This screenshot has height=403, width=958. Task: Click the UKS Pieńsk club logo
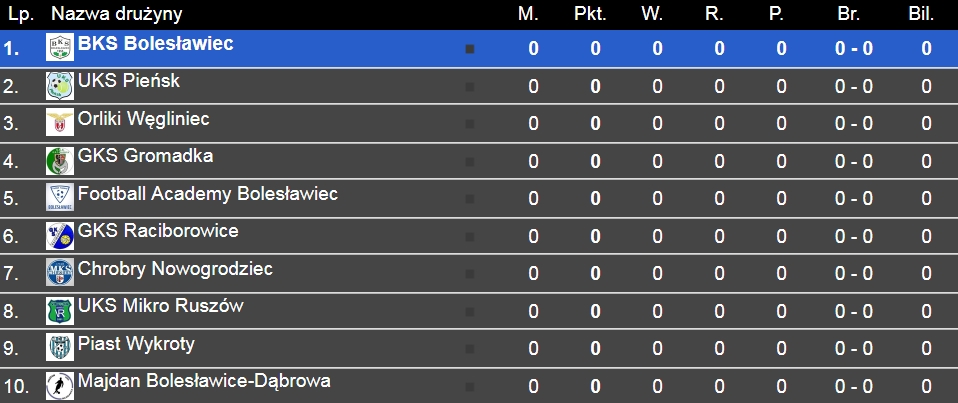tap(60, 85)
